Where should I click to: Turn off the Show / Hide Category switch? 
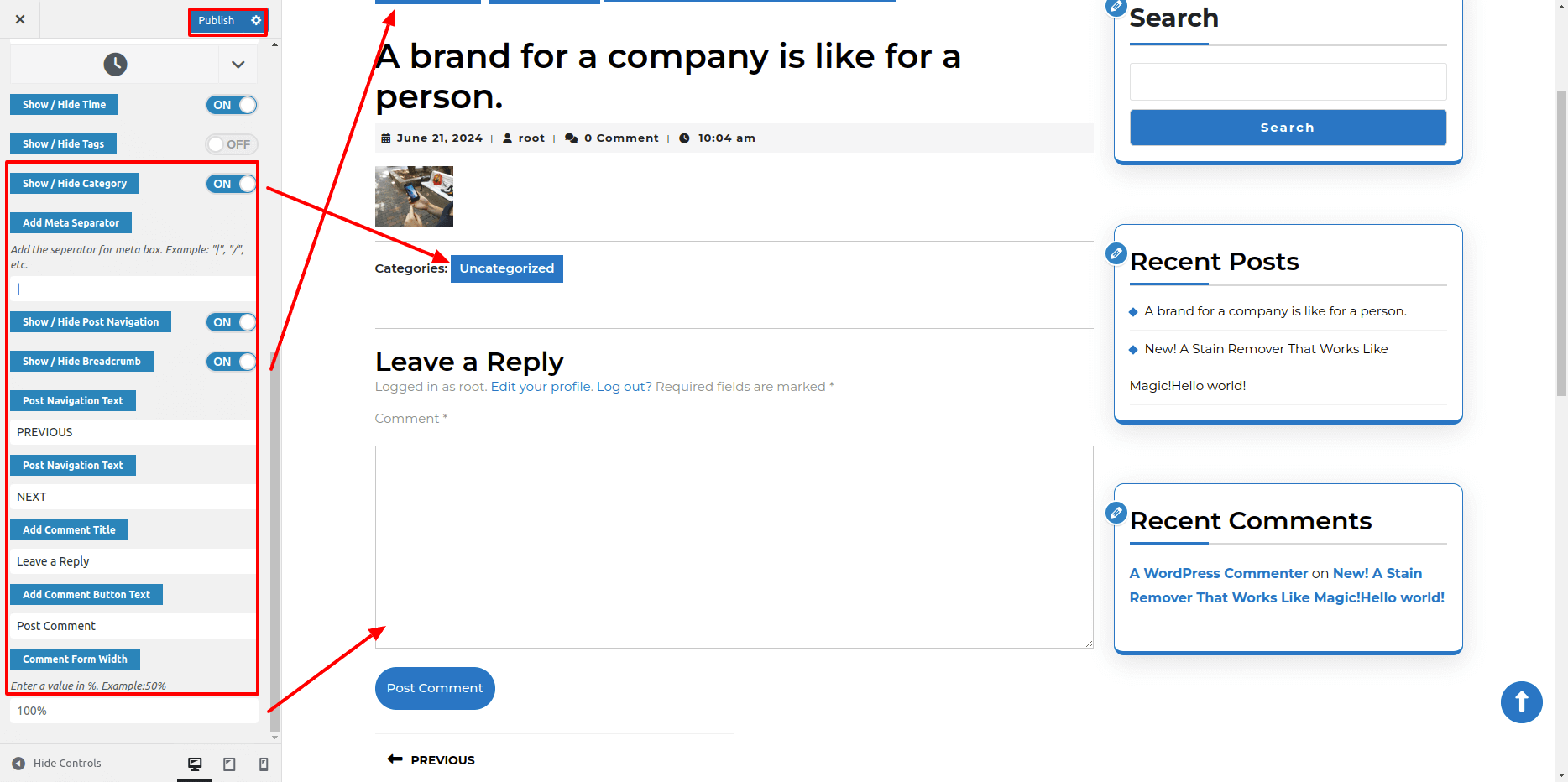tap(232, 184)
